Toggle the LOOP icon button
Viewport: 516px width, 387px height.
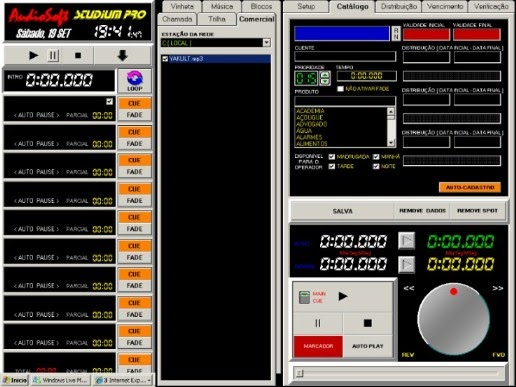point(135,81)
